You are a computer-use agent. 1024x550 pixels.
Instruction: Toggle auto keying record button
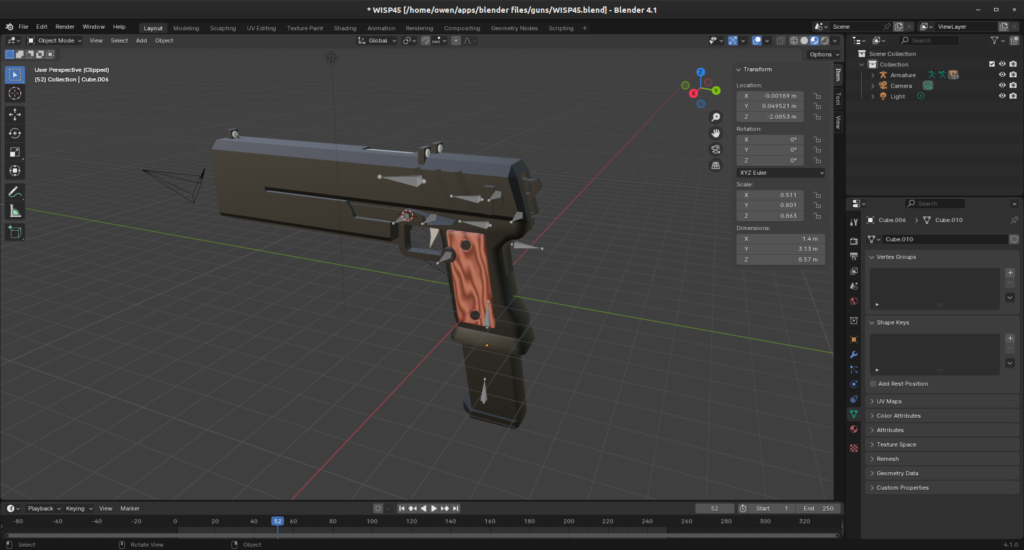pyautogui.click(x=377, y=508)
